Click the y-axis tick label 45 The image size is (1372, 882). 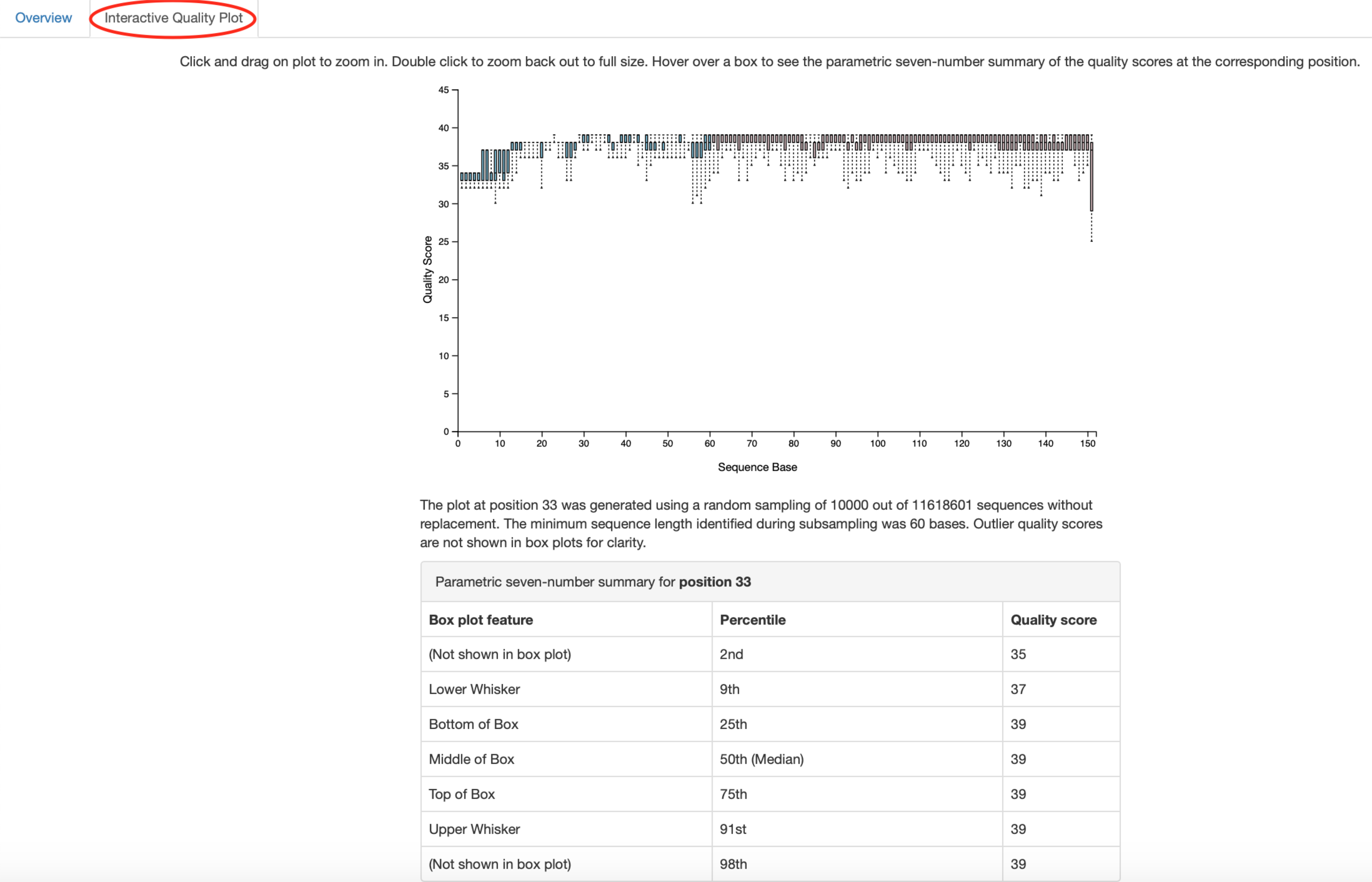444,90
